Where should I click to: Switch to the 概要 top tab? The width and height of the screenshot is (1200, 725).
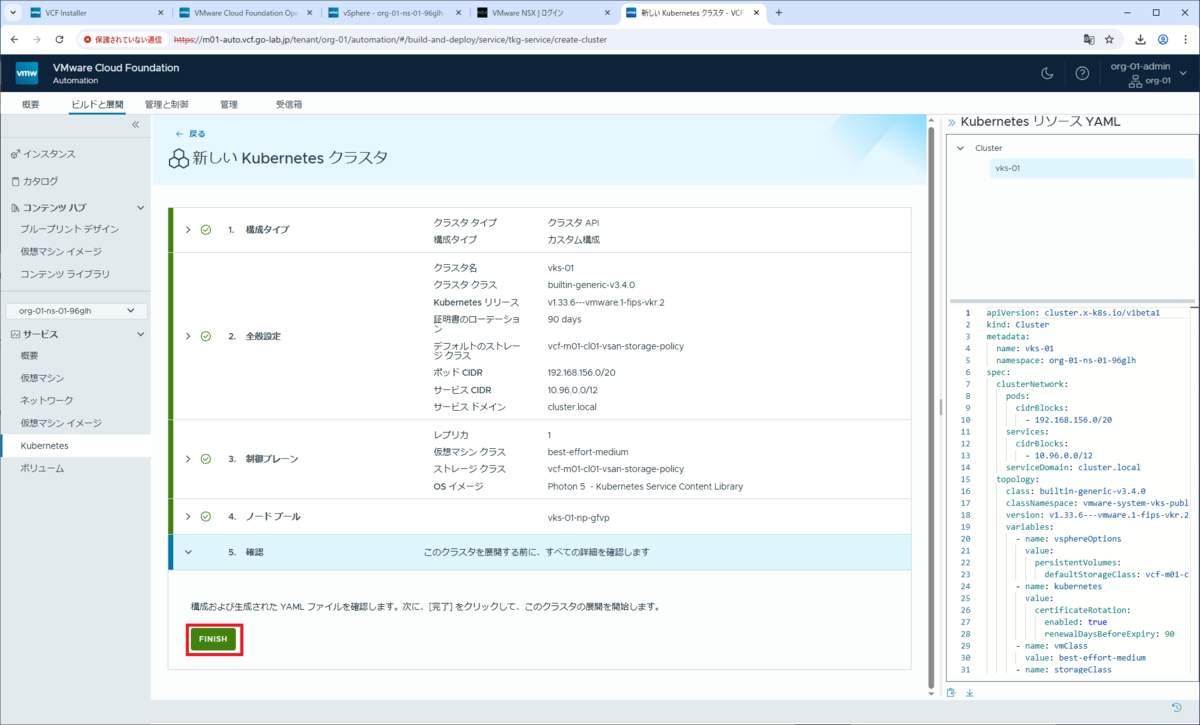(31, 104)
